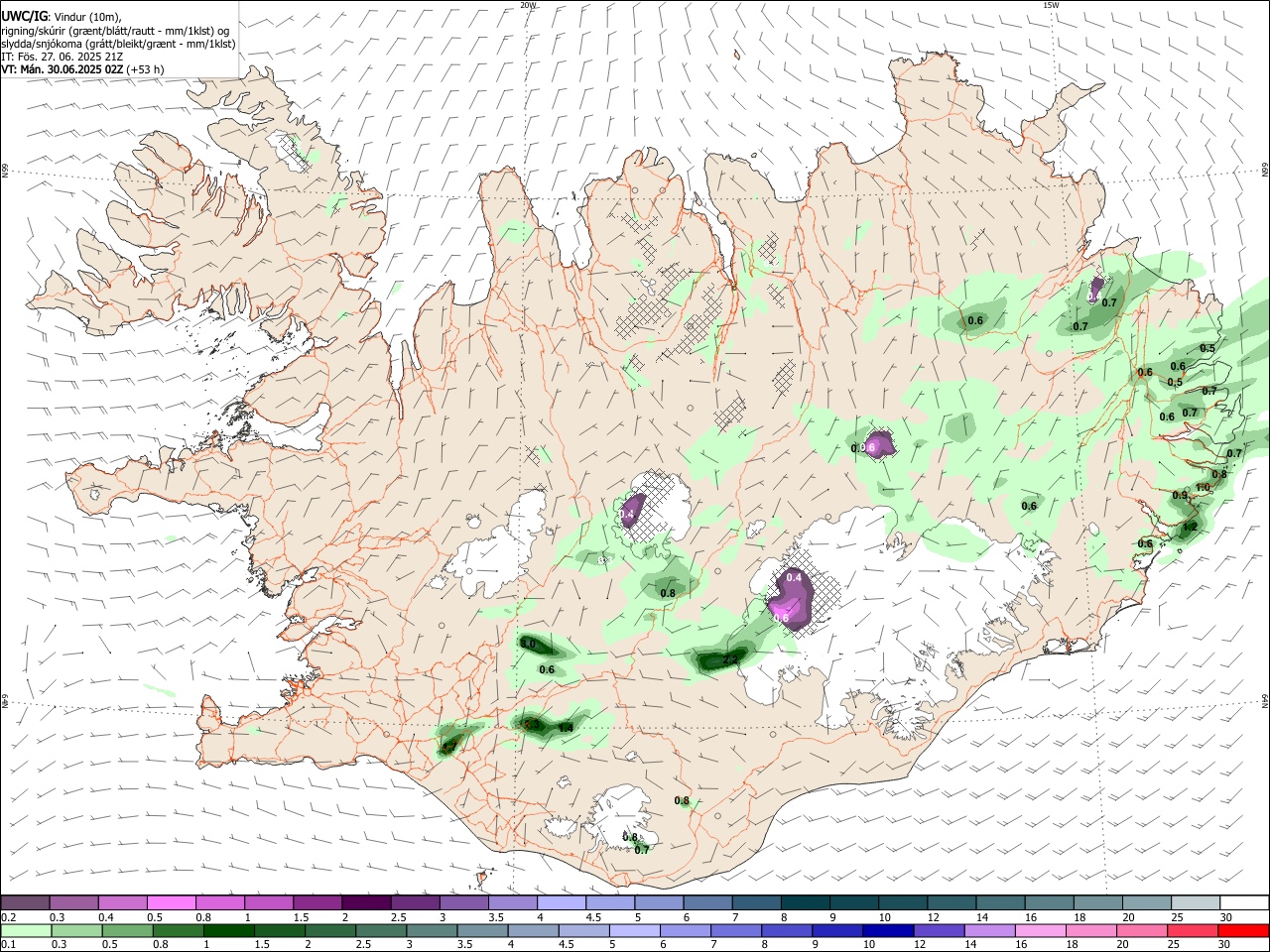Screen dimensions: 1270x952
Task: Click the '15W' longitude label
Action: tap(1050, 5)
